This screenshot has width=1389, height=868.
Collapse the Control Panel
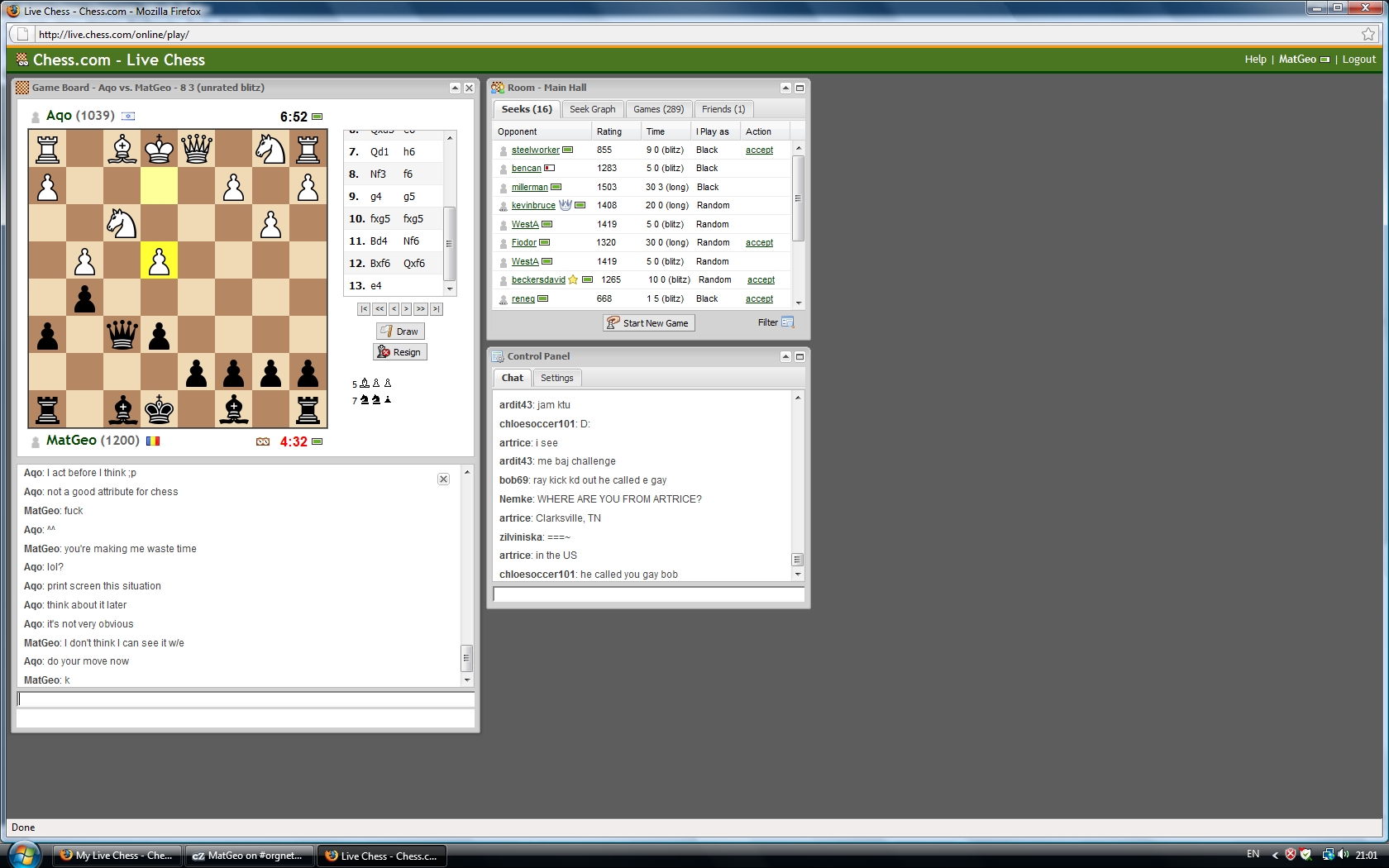click(x=785, y=356)
